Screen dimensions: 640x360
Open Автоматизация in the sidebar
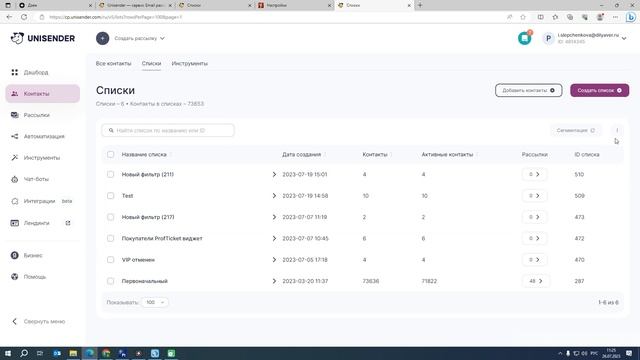point(44,136)
